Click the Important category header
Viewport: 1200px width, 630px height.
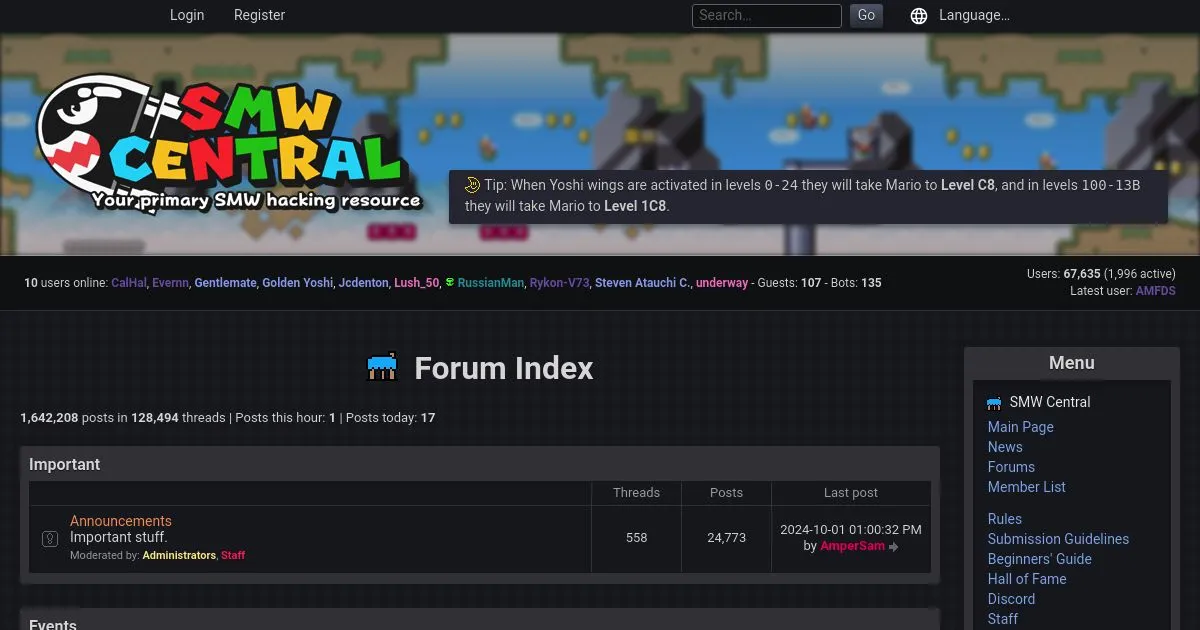pyautogui.click(x=65, y=465)
